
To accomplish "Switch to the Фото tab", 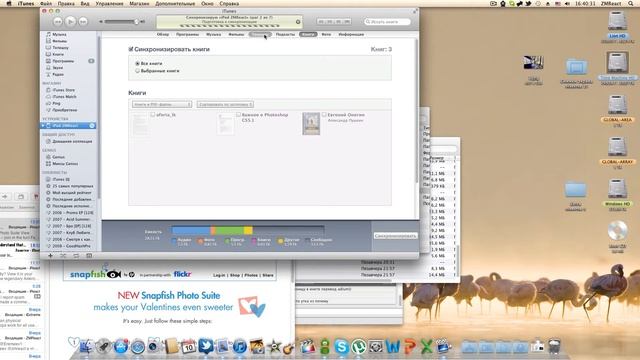I will (326, 34).
